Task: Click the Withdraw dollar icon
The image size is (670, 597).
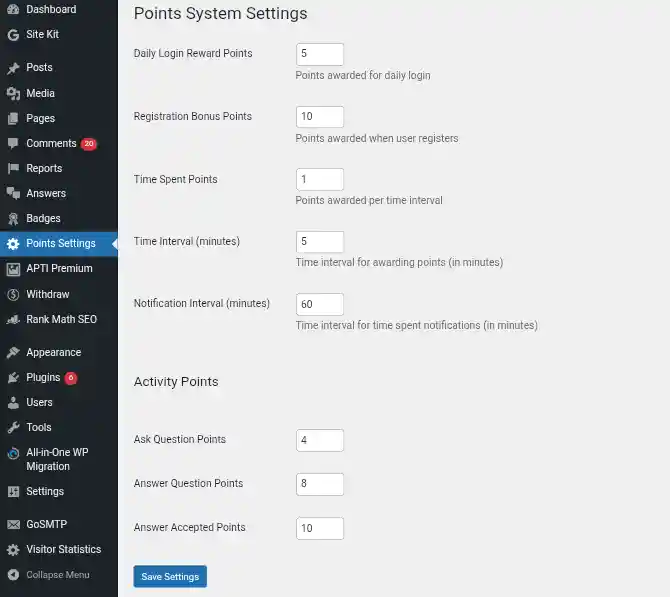Action: (13, 294)
